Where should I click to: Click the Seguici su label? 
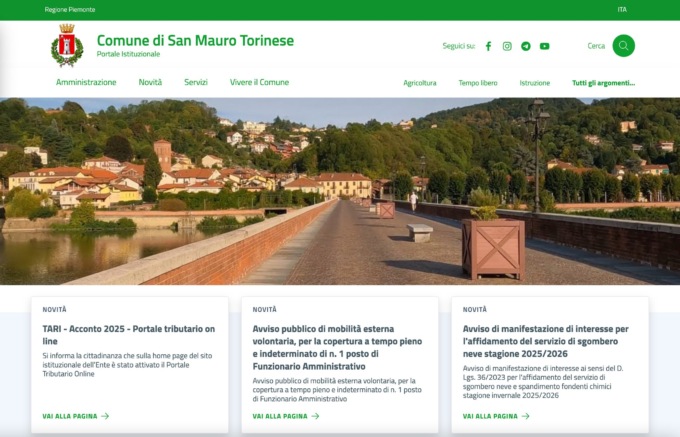pos(459,46)
